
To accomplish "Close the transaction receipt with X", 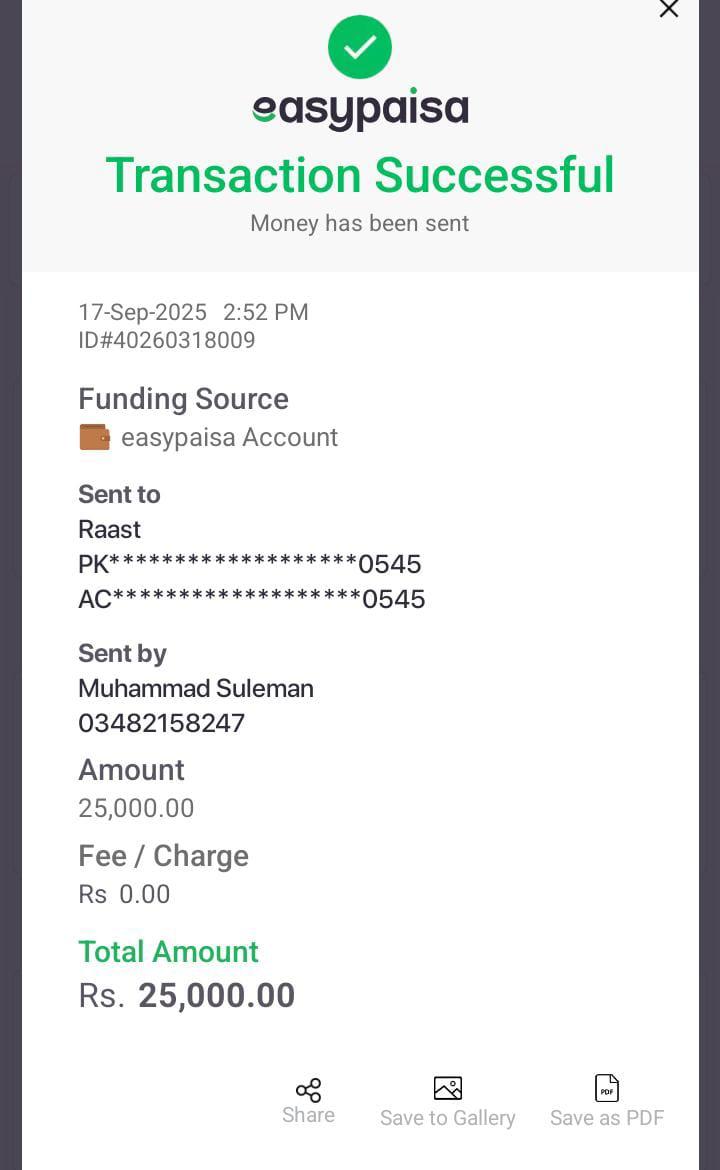I will point(669,10).
